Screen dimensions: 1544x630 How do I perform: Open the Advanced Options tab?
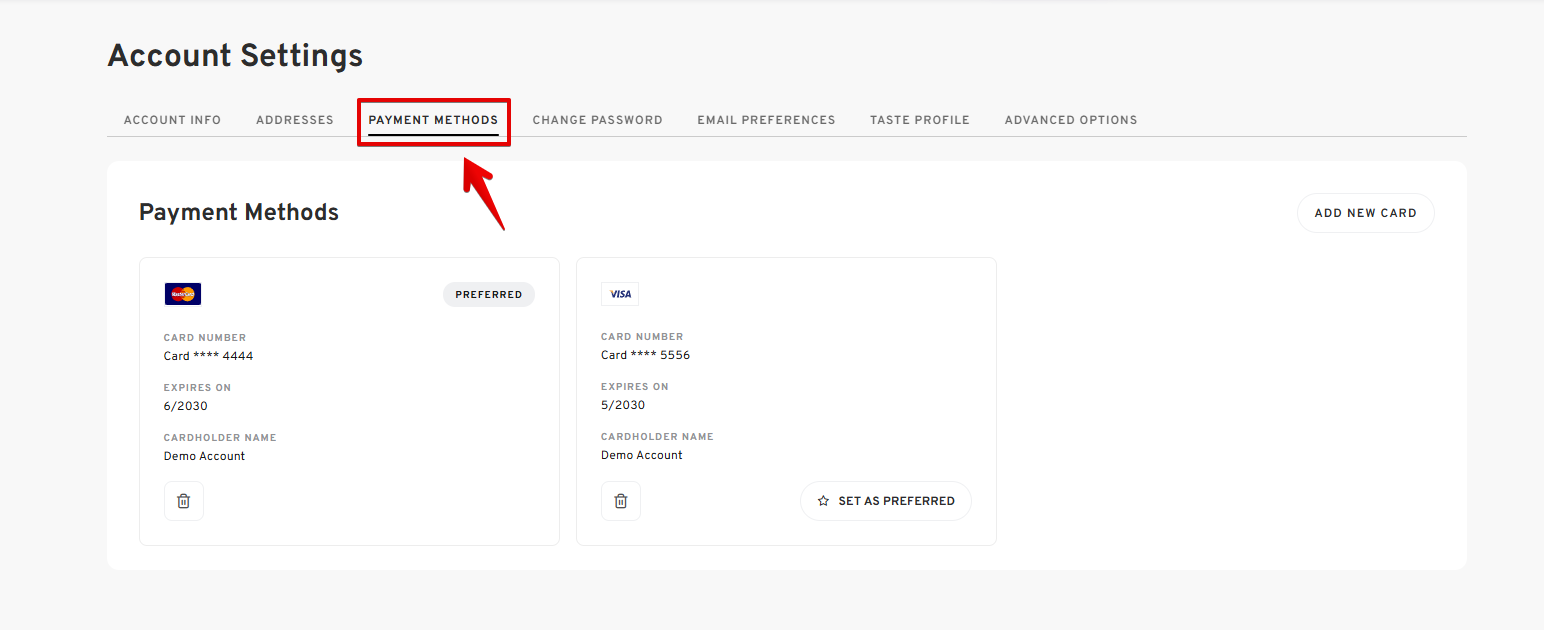(1070, 120)
